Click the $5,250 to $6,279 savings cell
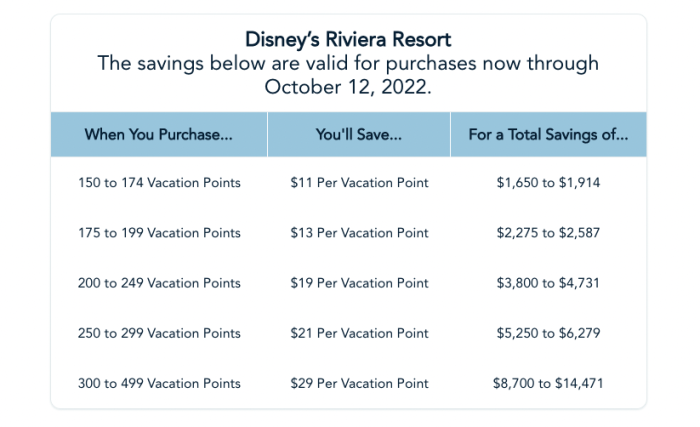The width and height of the screenshot is (700, 427). (x=548, y=333)
